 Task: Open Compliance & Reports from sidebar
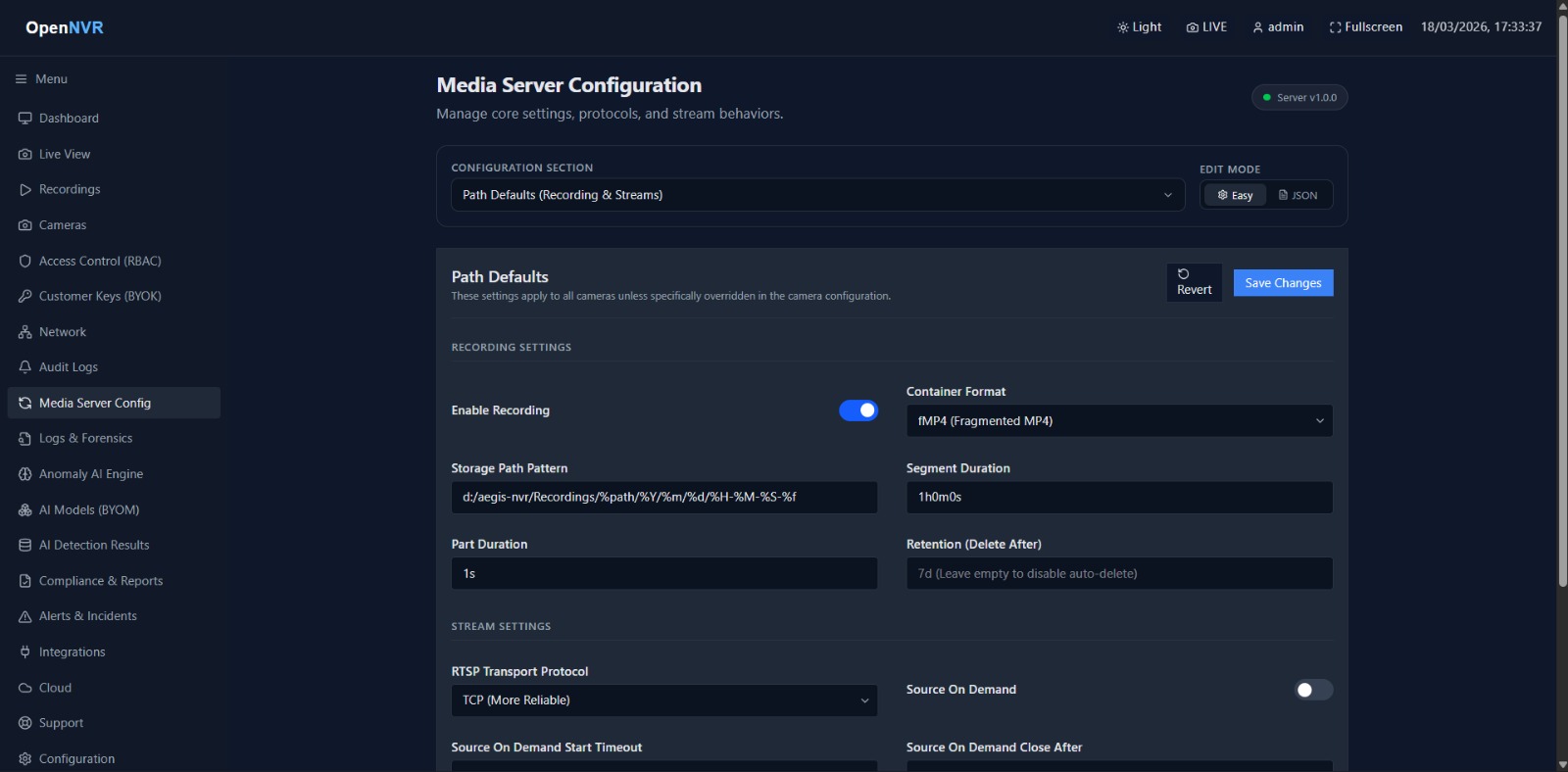114,581
